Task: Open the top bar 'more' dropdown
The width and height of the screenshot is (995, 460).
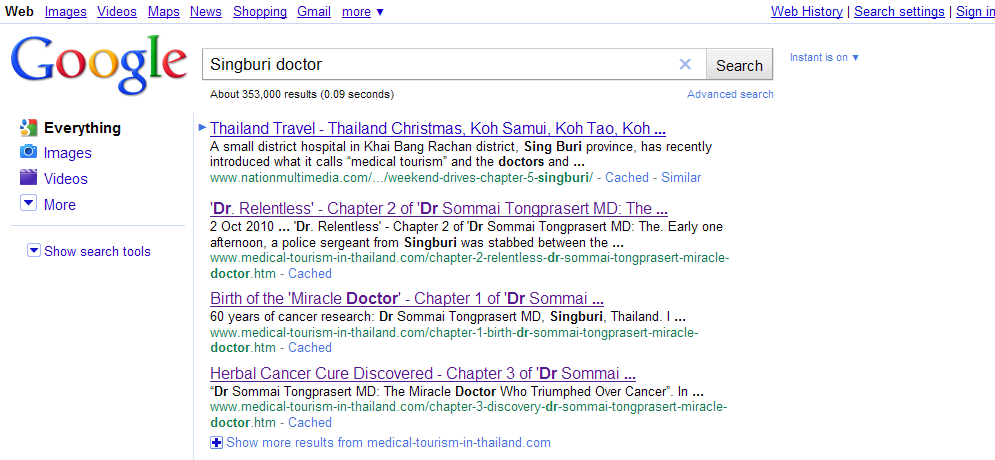Action: [x=362, y=12]
